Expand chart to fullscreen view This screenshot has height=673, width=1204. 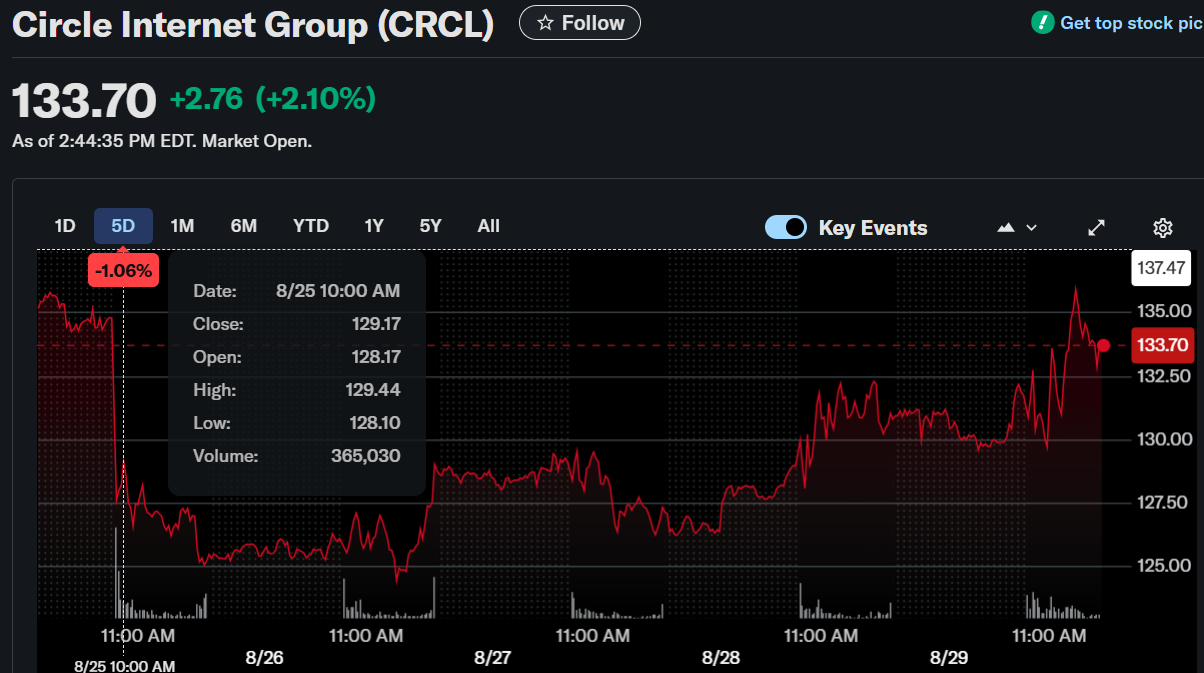(1097, 228)
